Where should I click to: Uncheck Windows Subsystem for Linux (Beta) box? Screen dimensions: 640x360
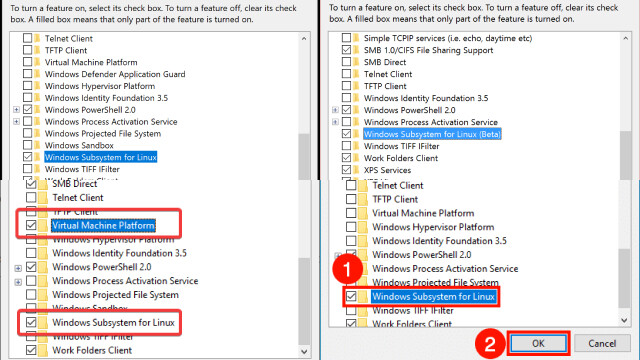coord(346,134)
